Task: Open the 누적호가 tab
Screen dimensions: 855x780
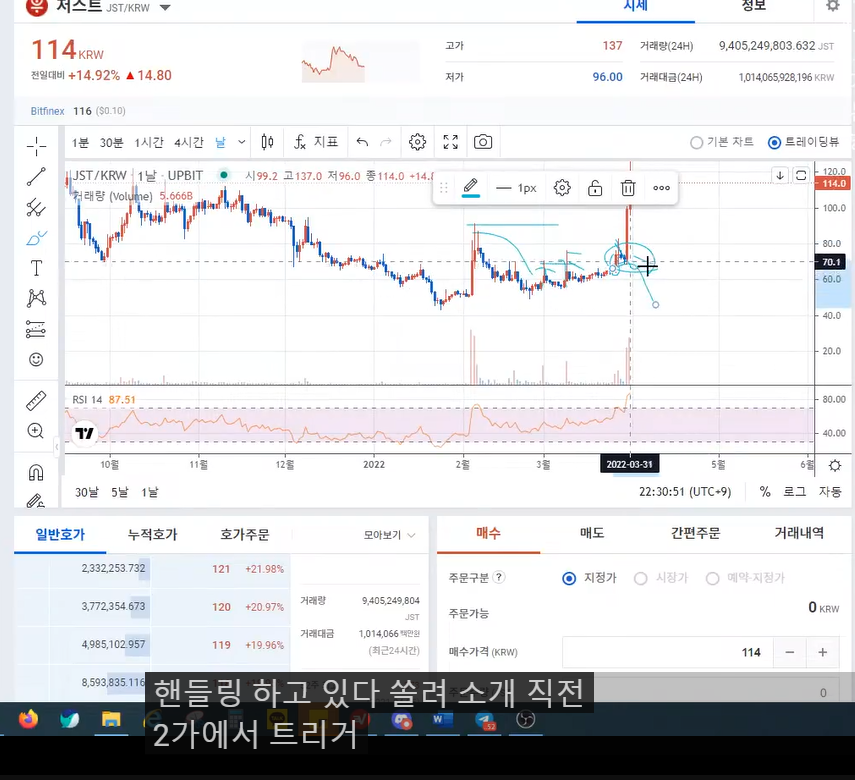Action: (x=152, y=535)
